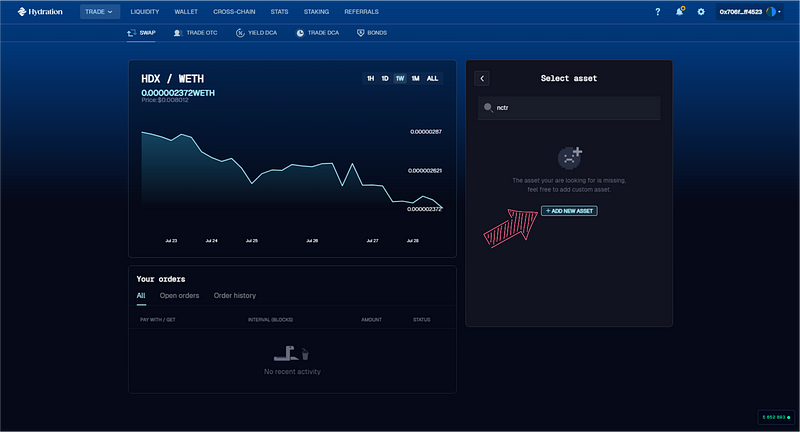Open the STAKING menu
Viewport: 800px width, 432px height.
pyautogui.click(x=316, y=12)
